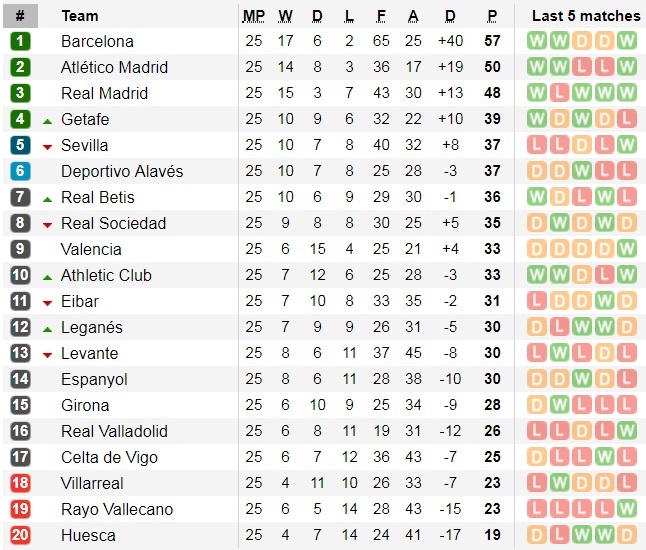Click the Last 5 matches header
The height and width of the screenshot is (550, 646).
coord(586,16)
